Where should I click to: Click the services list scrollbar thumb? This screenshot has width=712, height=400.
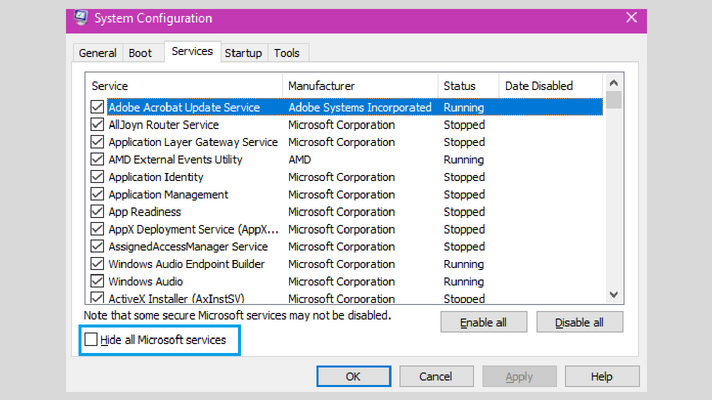pyautogui.click(x=613, y=100)
